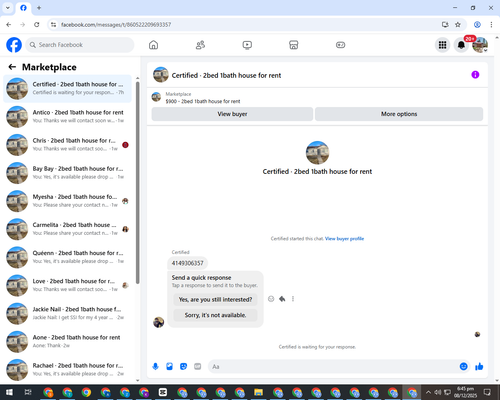Click the conversation list scrollbar

pyautogui.click(x=137, y=183)
